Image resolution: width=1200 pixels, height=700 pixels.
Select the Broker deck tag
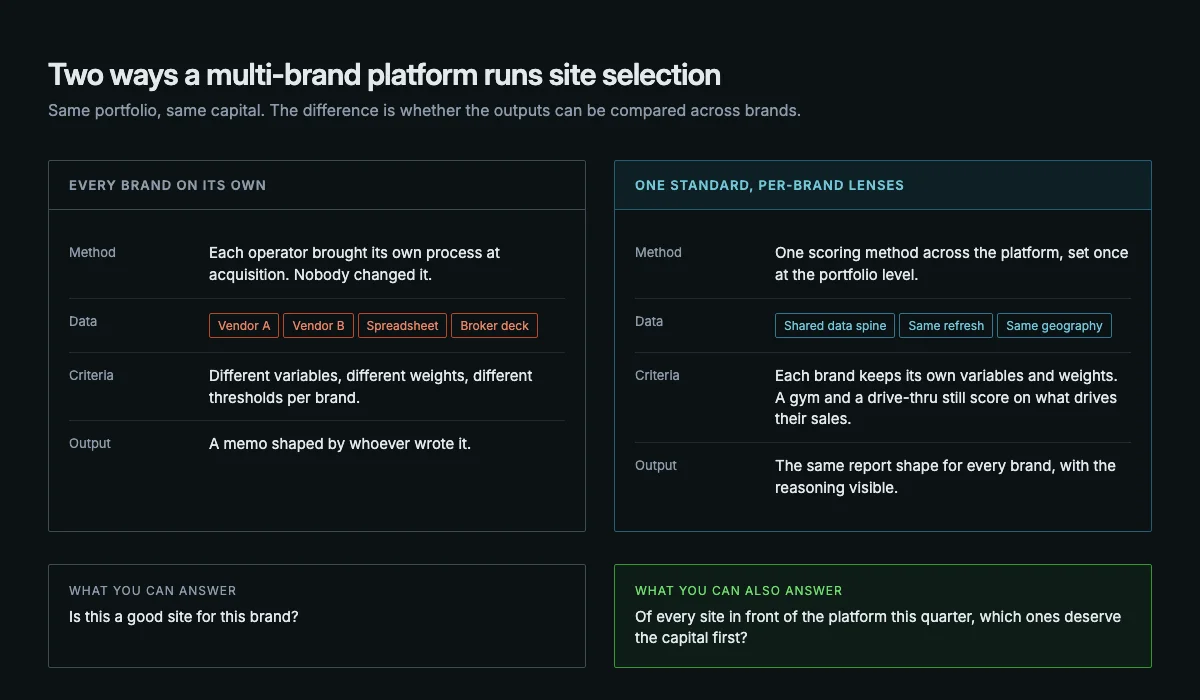pyautogui.click(x=494, y=325)
